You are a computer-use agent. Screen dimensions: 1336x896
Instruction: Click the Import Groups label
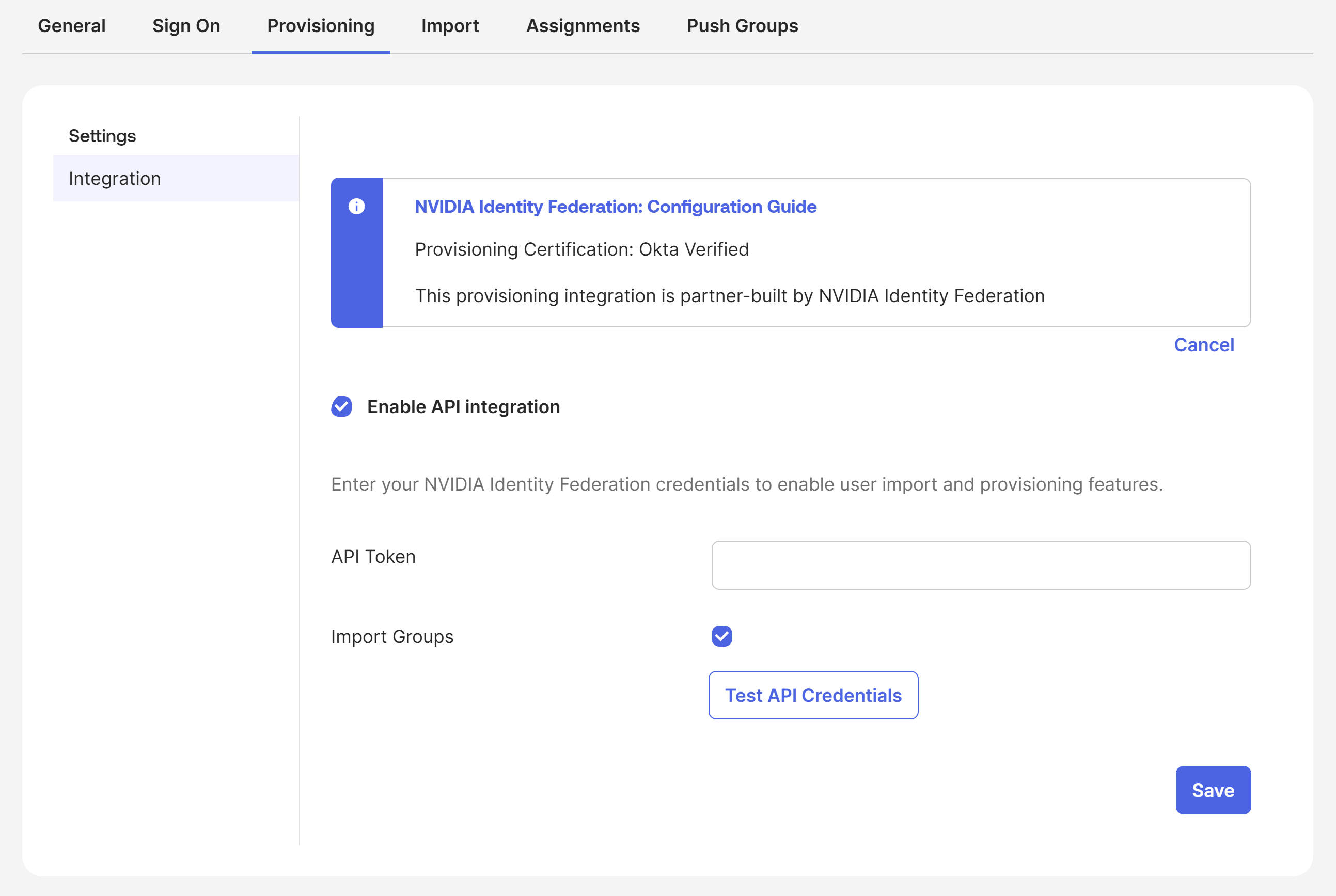click(392, 637)
